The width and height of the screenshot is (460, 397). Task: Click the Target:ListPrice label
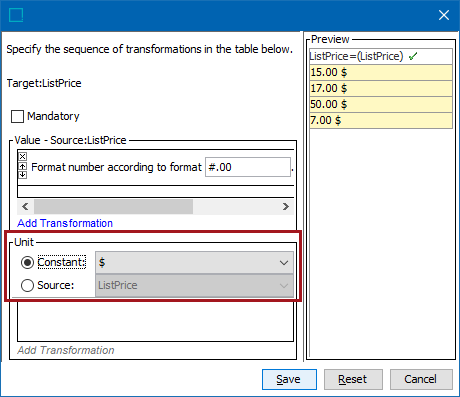pos(44,83)
